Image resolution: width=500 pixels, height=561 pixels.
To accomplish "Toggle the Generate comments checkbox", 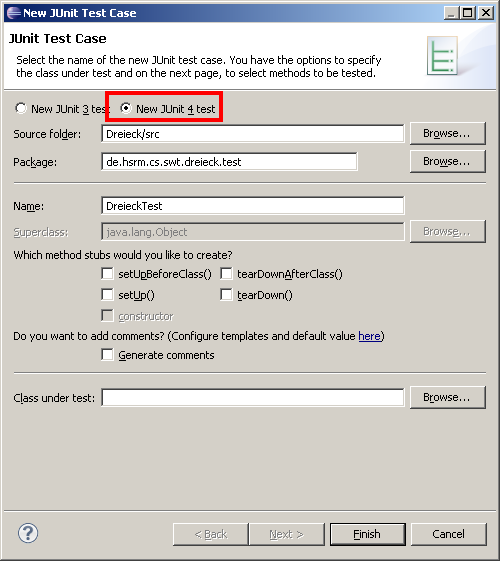I will tap(107, 355).
